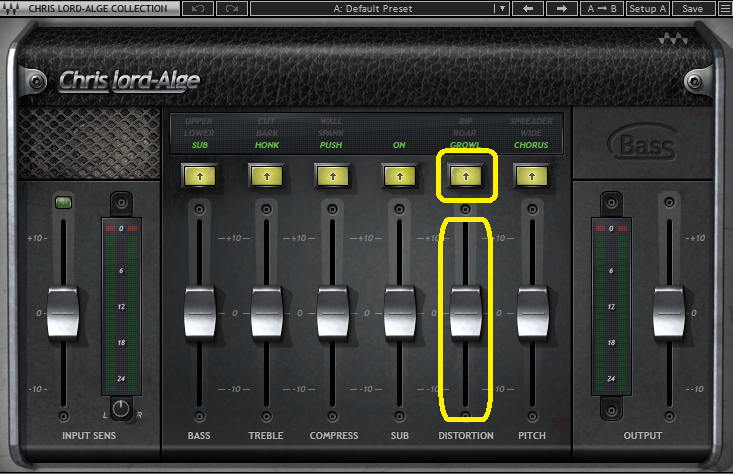Viewport: 733px width, 474px height.
Task: Click the redo arrow in top toolbar
Action: pos(231,9)
